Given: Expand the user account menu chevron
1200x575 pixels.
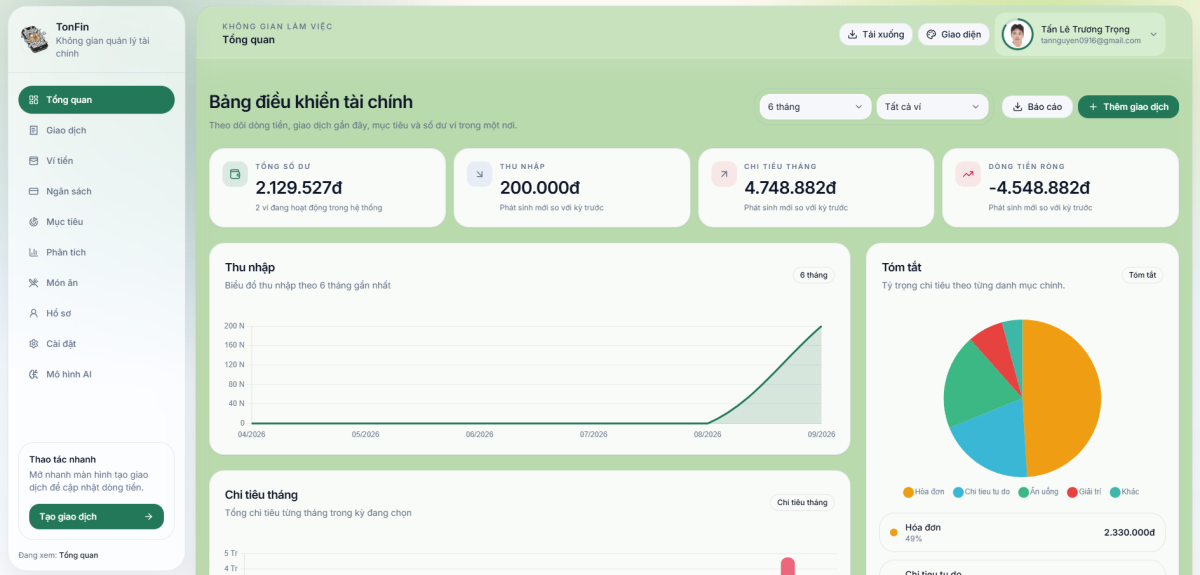Looking at the screenshot, I should [x=1153, y=34].
